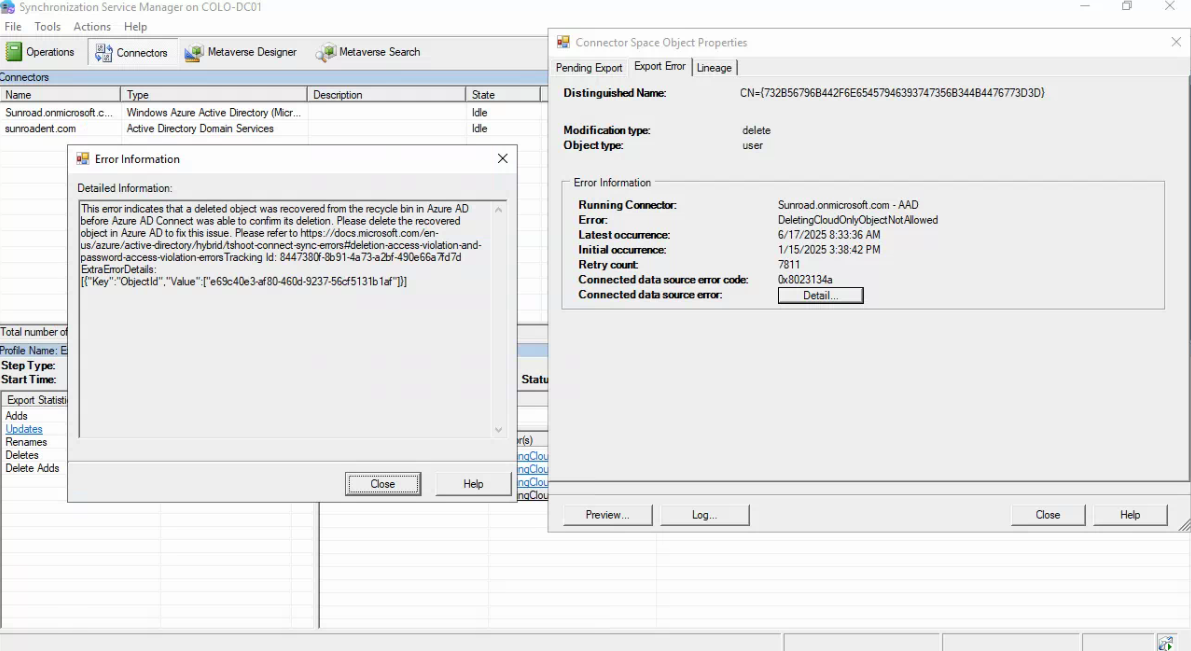Click the Synchronization Service Manager title bar icon
The width and height of the screenshot is (1191, 651).
[9, 7]
